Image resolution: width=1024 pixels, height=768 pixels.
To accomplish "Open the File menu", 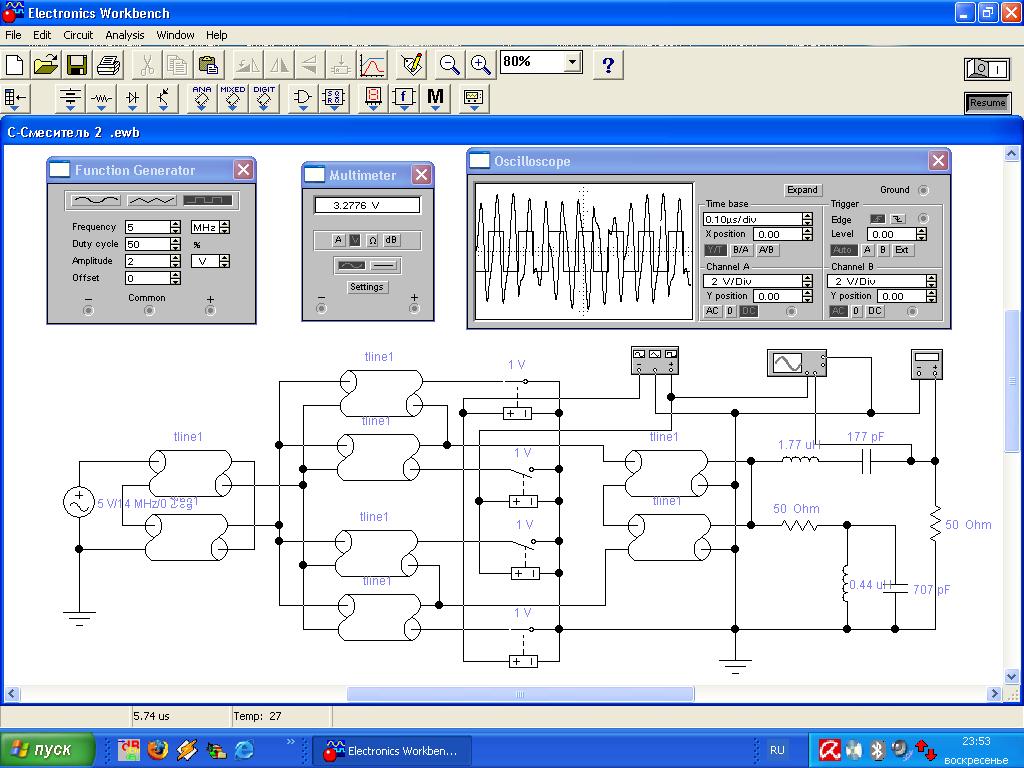I will click(x=13, y=35).
